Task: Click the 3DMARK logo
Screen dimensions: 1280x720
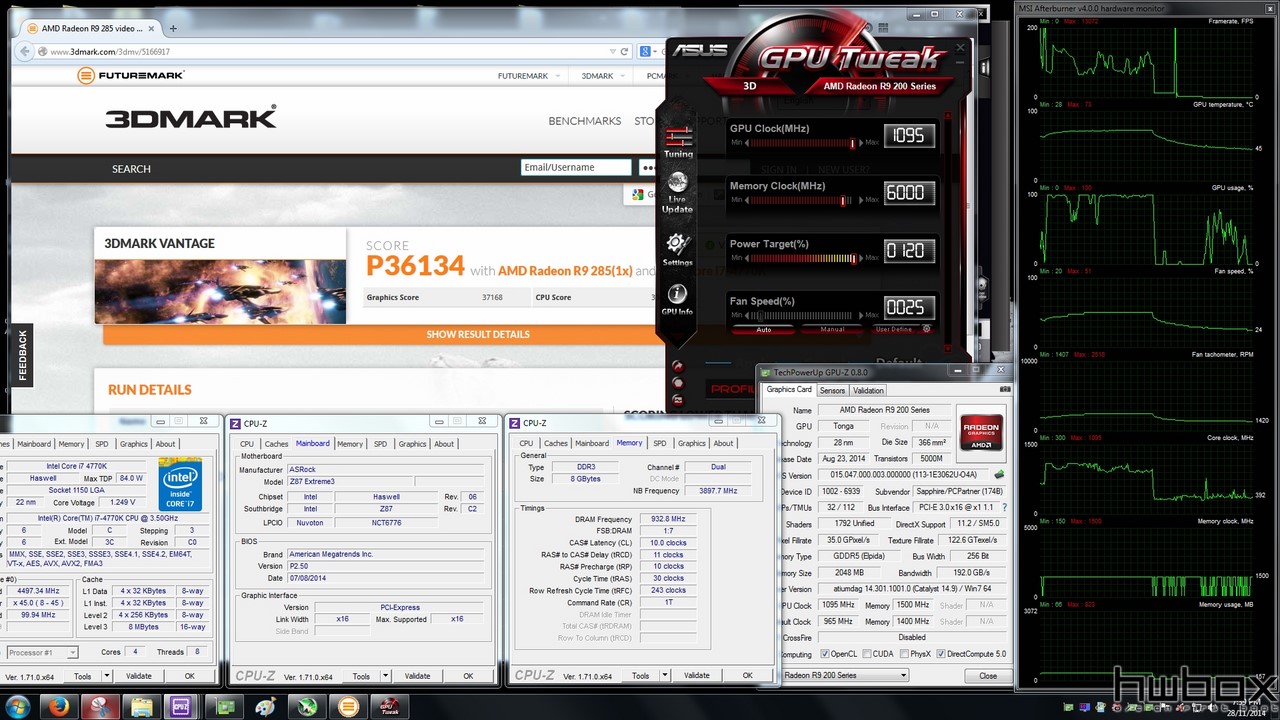Action: click(191, 118)
